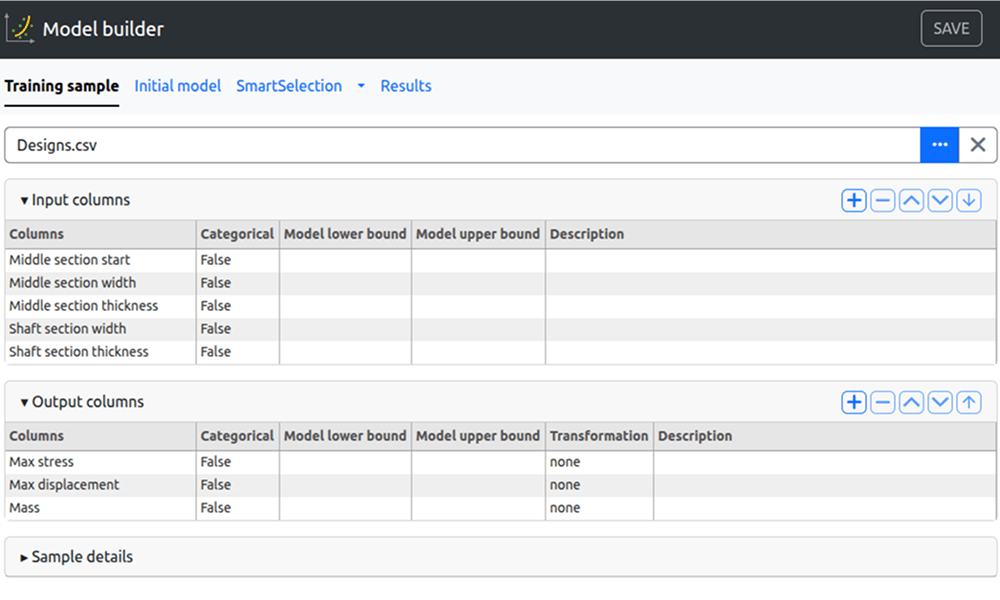Screen dimensions: 1000x600
Task: Move selected output column to Input columns
Action: click(x=968, y=403)
